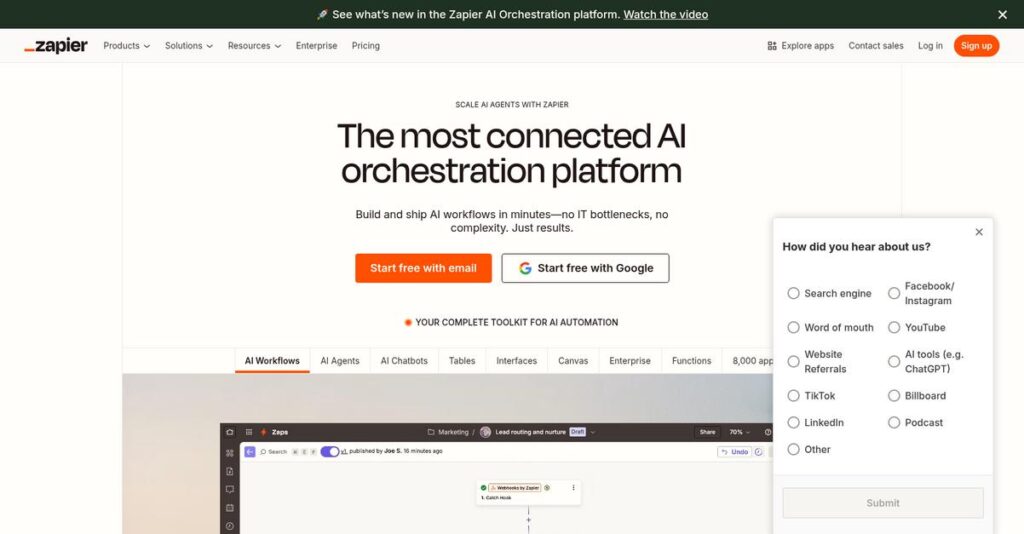Open the three-dot menu on the Webhooks step
Viewport: 1024px width, 534px height.
573,488
